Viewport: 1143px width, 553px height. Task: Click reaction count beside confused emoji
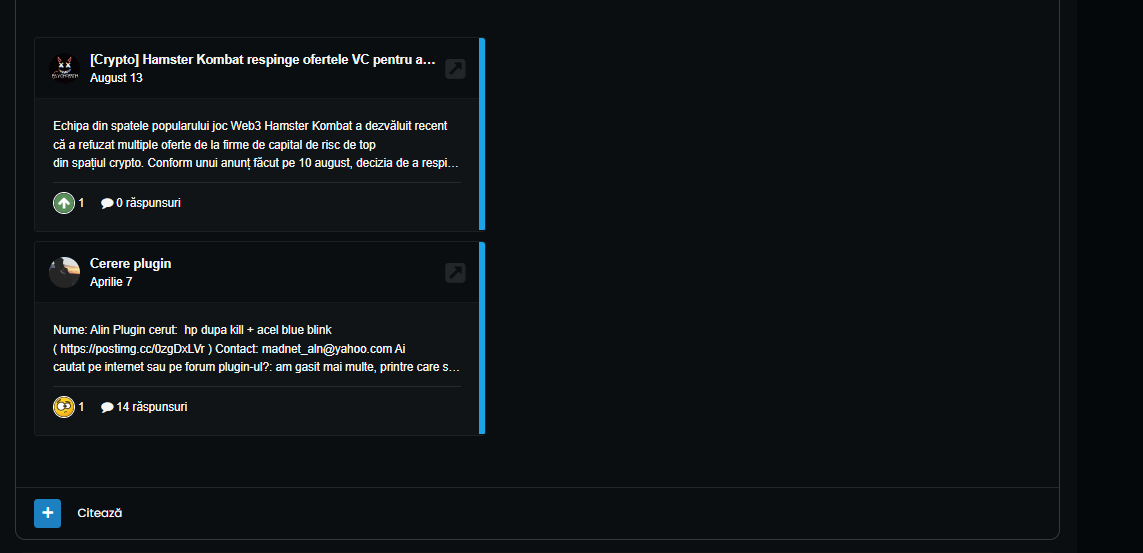tap(82, 407)
